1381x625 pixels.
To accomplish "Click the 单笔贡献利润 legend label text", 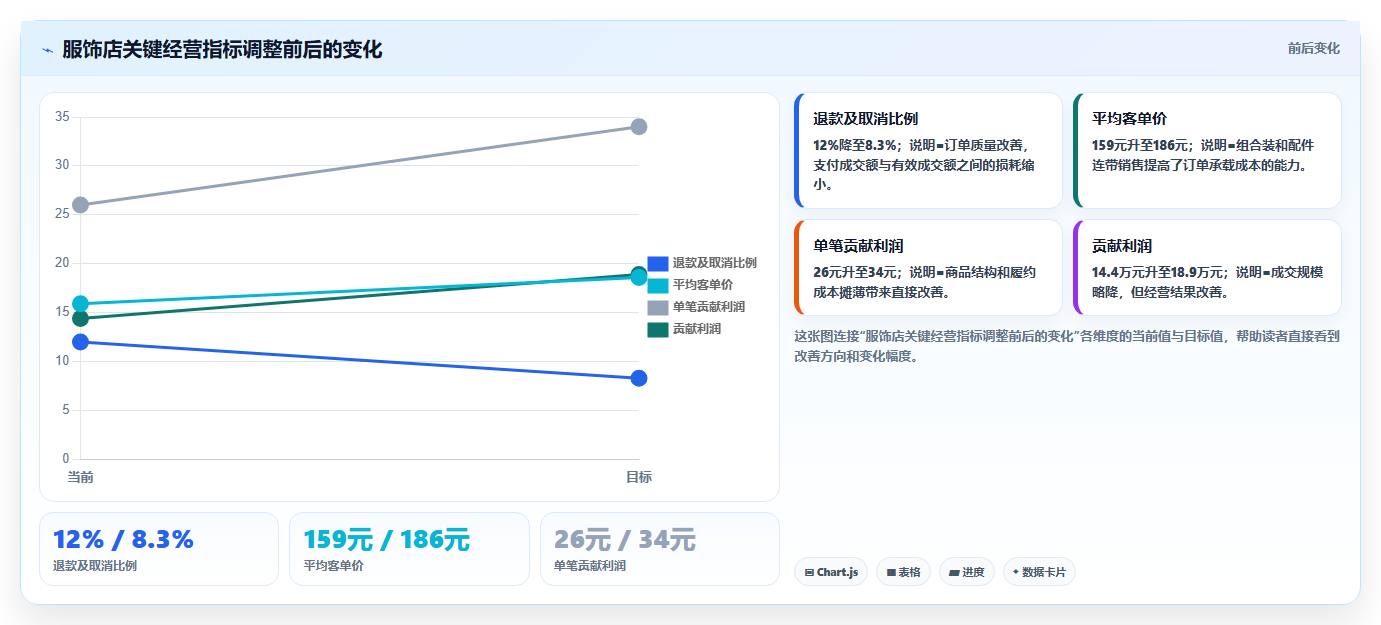I will (x=708, y=307).
